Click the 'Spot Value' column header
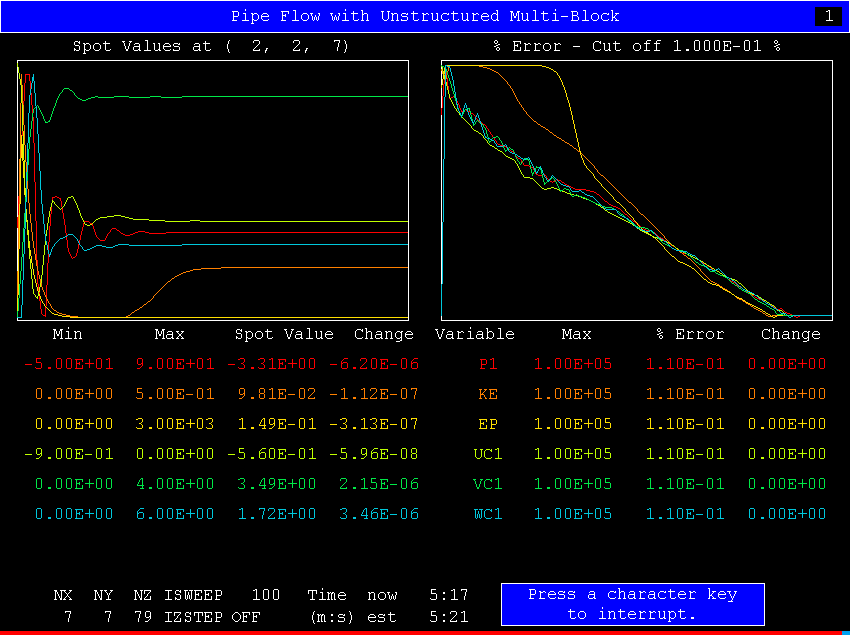Image resolution: width=850 pixels, height=635 pixels. point(284,334)
